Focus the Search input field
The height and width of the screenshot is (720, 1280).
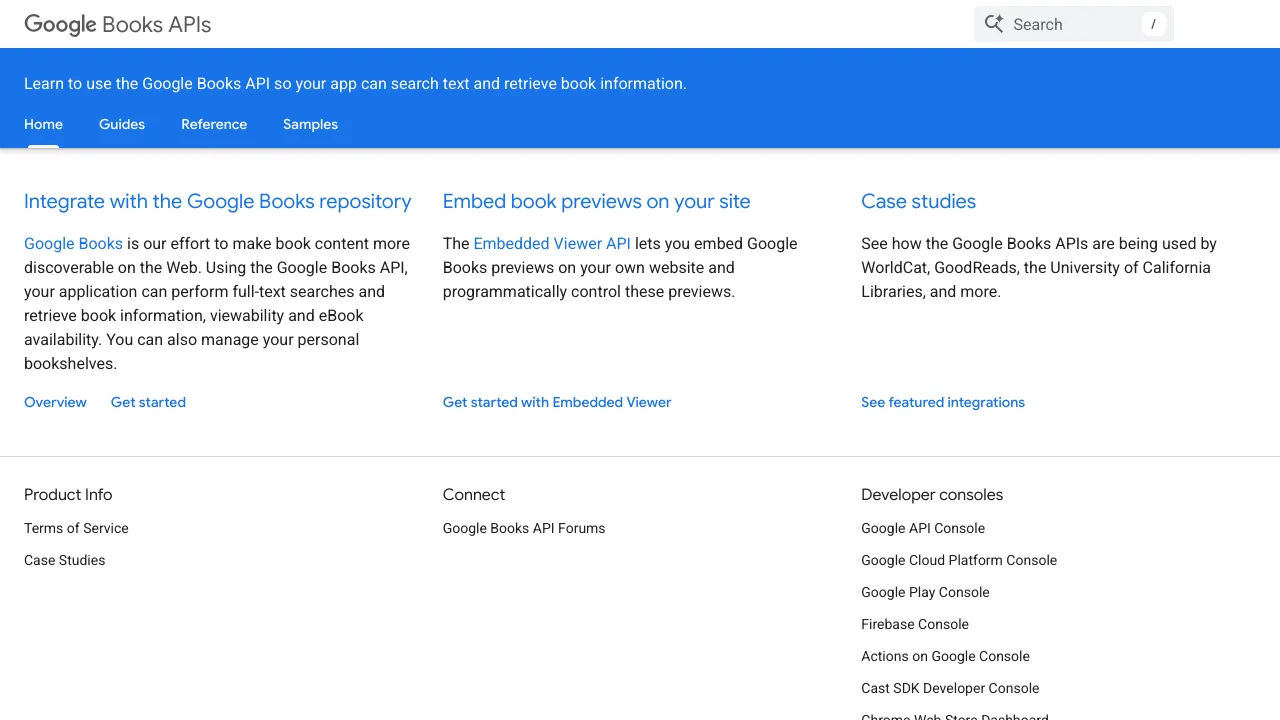[x=1074, y=24]
